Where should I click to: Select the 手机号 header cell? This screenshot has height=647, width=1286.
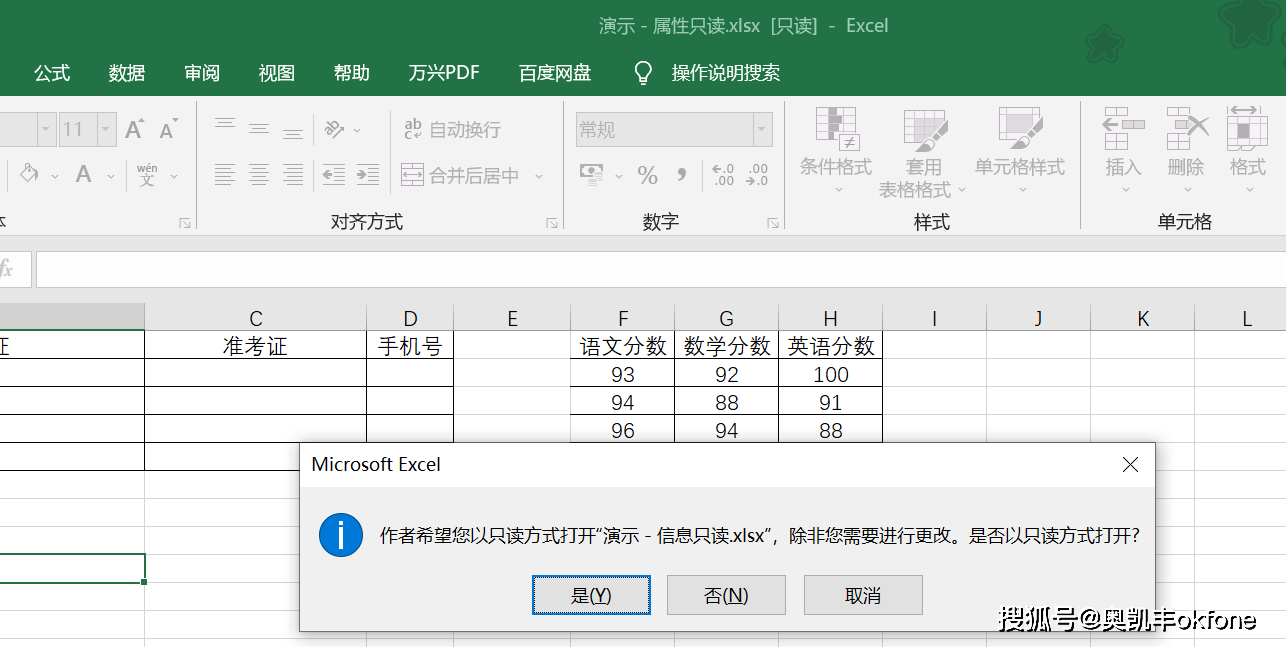pos(410,346)
